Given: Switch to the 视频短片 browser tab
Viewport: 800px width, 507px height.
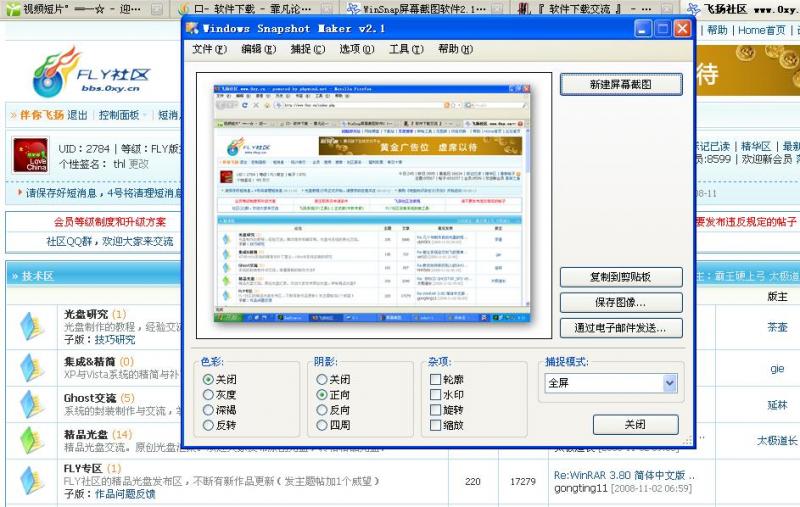Looking at the screenshot, I should click(x=82, y=9).
